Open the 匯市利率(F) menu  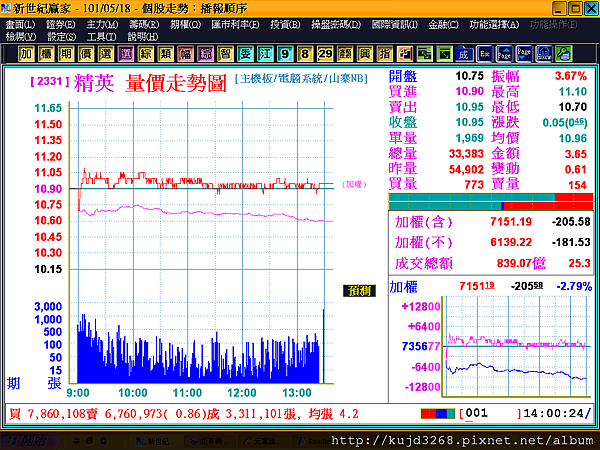tap(235, 25)
